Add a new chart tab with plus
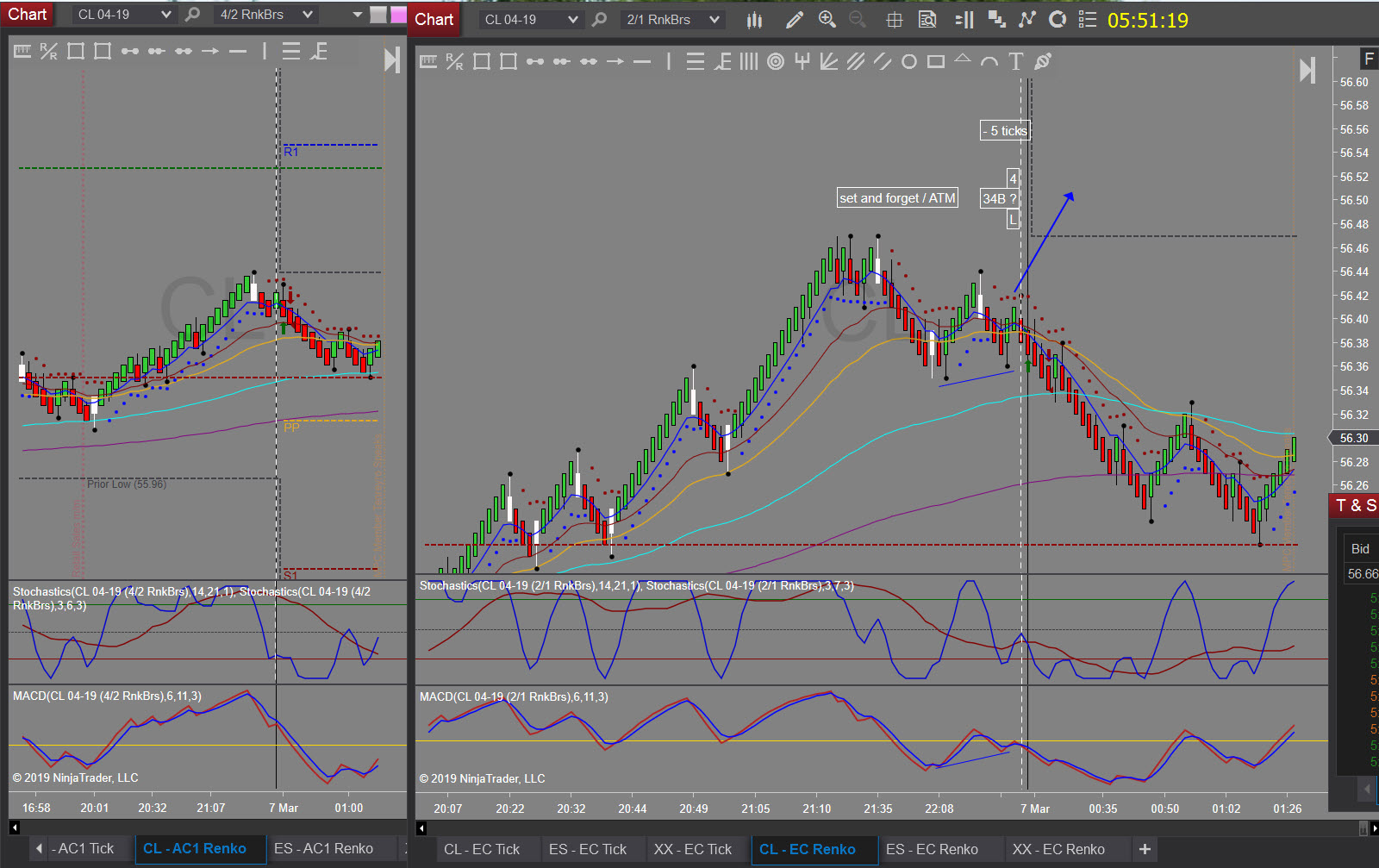1379x868 pixels. pyautogui.click(x=1145, y=849)
